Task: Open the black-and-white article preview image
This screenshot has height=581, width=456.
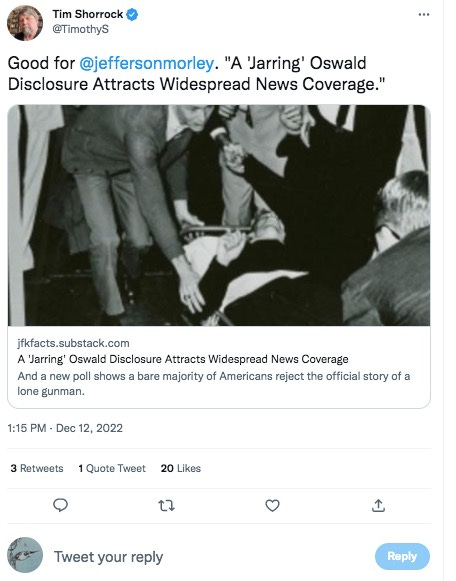Action: pyautogui.click(x=219, y=215)
